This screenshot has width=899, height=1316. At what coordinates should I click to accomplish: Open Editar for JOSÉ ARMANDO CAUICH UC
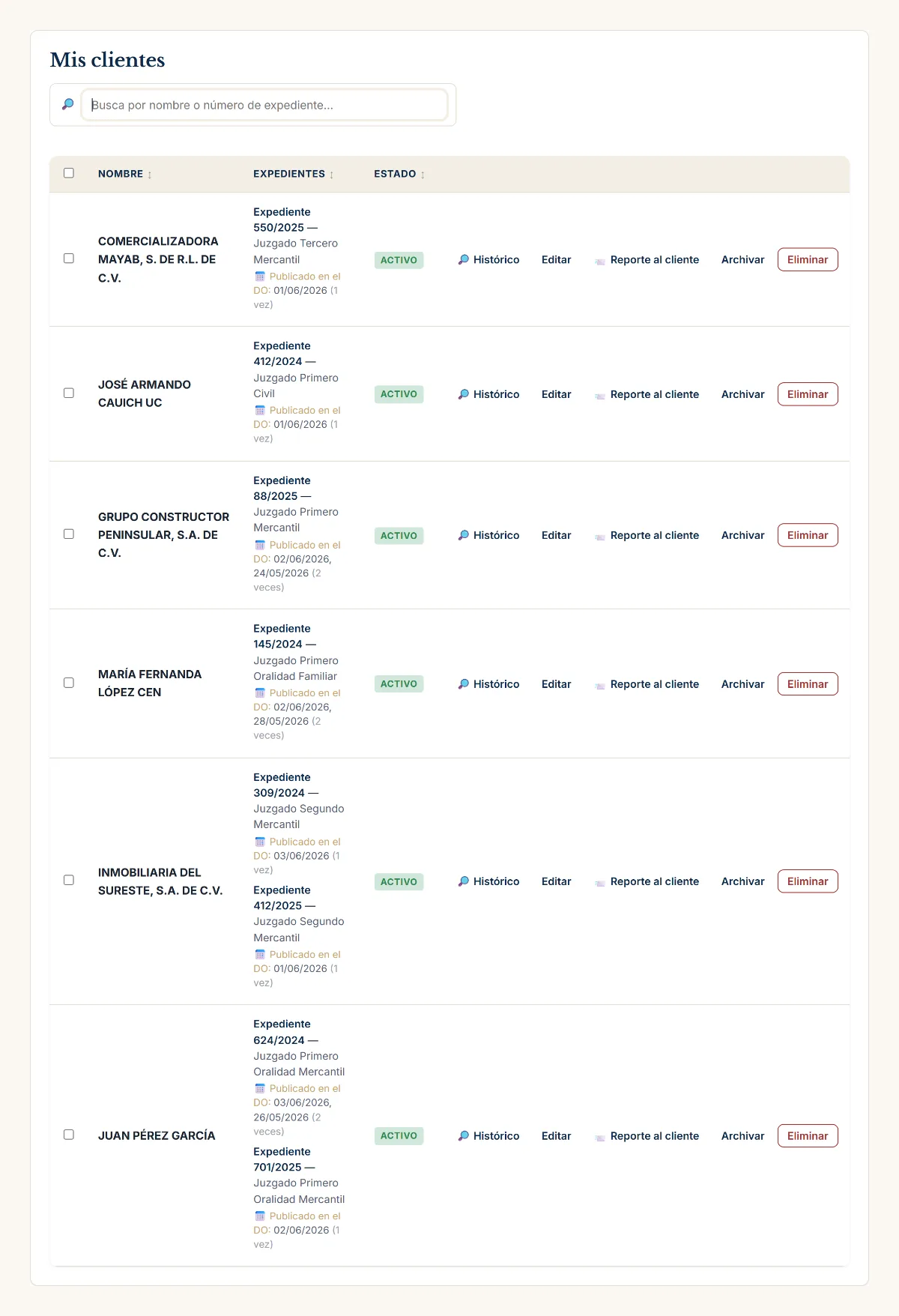tap(557, 394)
